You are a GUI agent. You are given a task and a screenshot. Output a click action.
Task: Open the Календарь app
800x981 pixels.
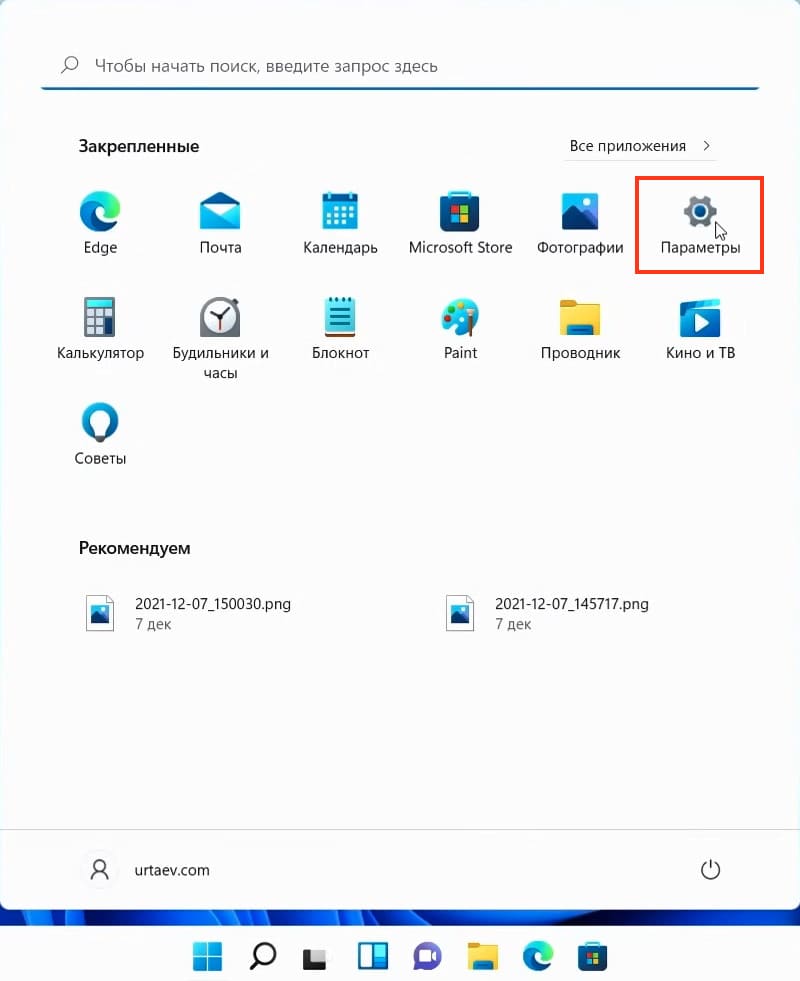(340, 223)
